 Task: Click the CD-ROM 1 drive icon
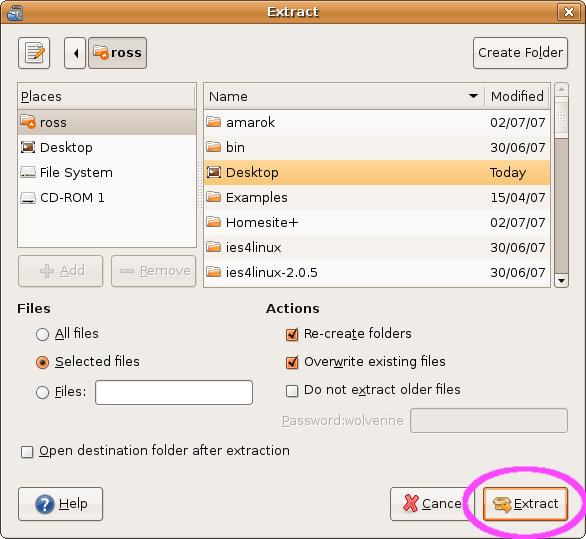pos(28,198)
